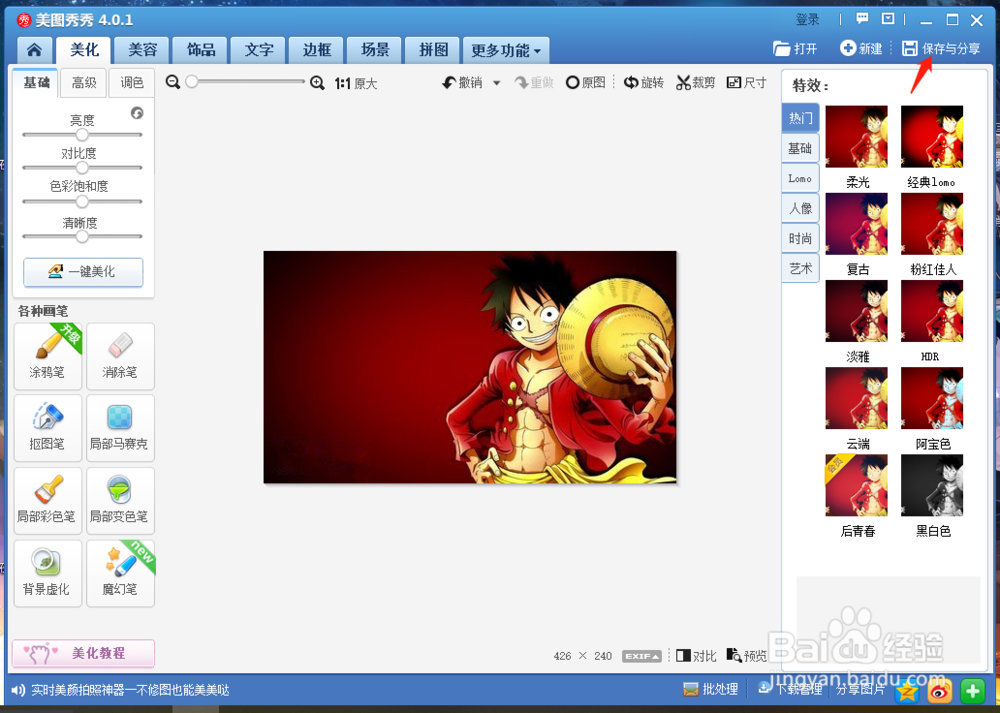Viewport: 1000px width, 713px height.
Task: Select the 魔幻笔 magic pen tool
Action: coord(120,573)
